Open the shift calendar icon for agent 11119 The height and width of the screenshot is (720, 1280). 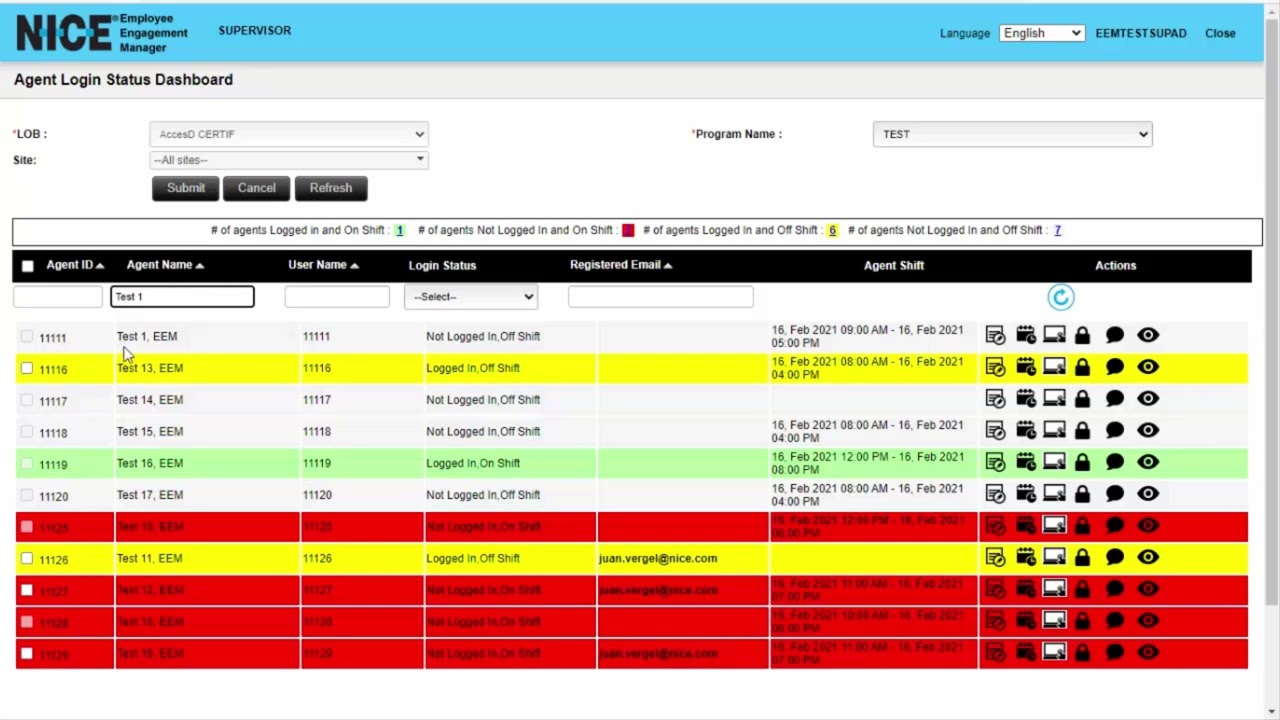click(1026, 463)
